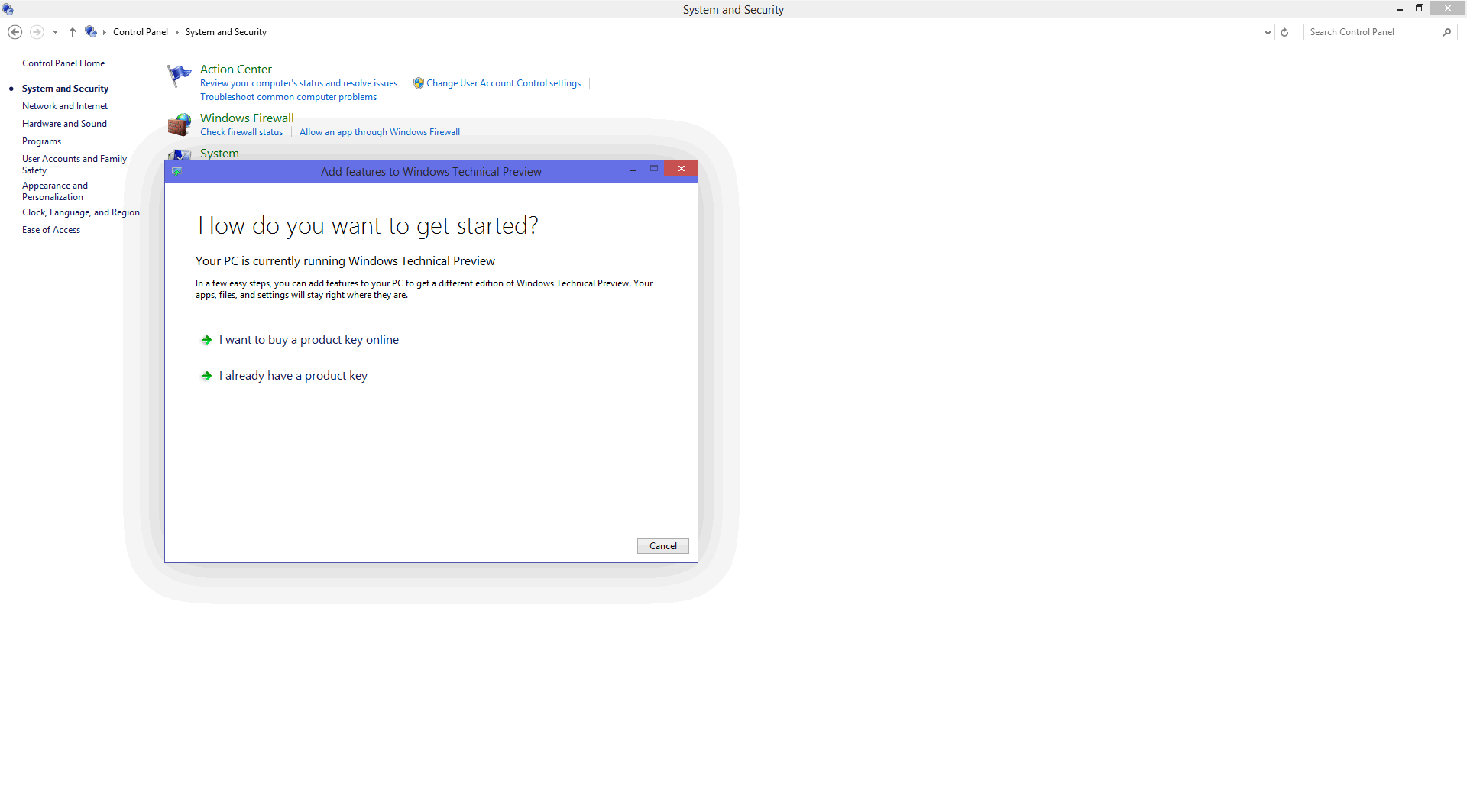Open Programs category
Screen dimensions: 1467x812
coord(41,141)
